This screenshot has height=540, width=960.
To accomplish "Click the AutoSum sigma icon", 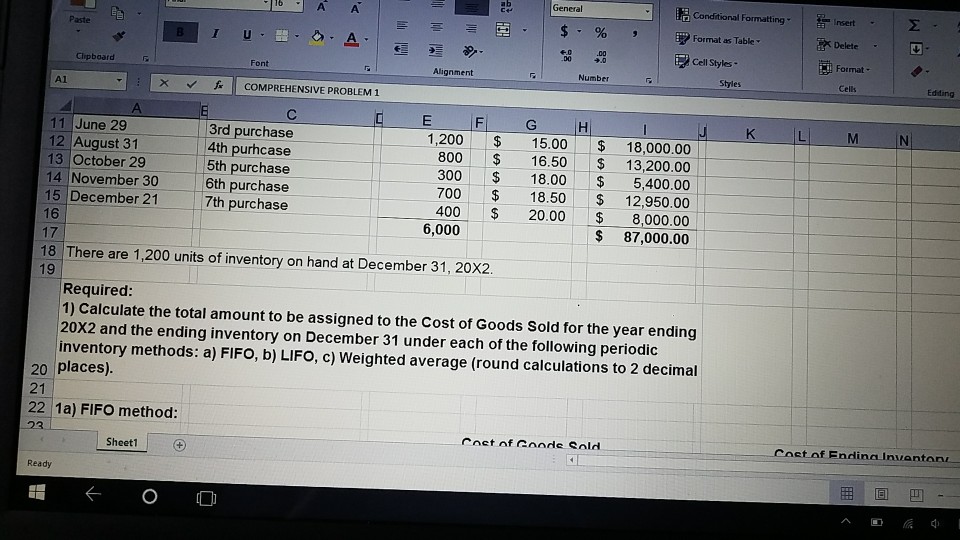I will coord(913,25).
